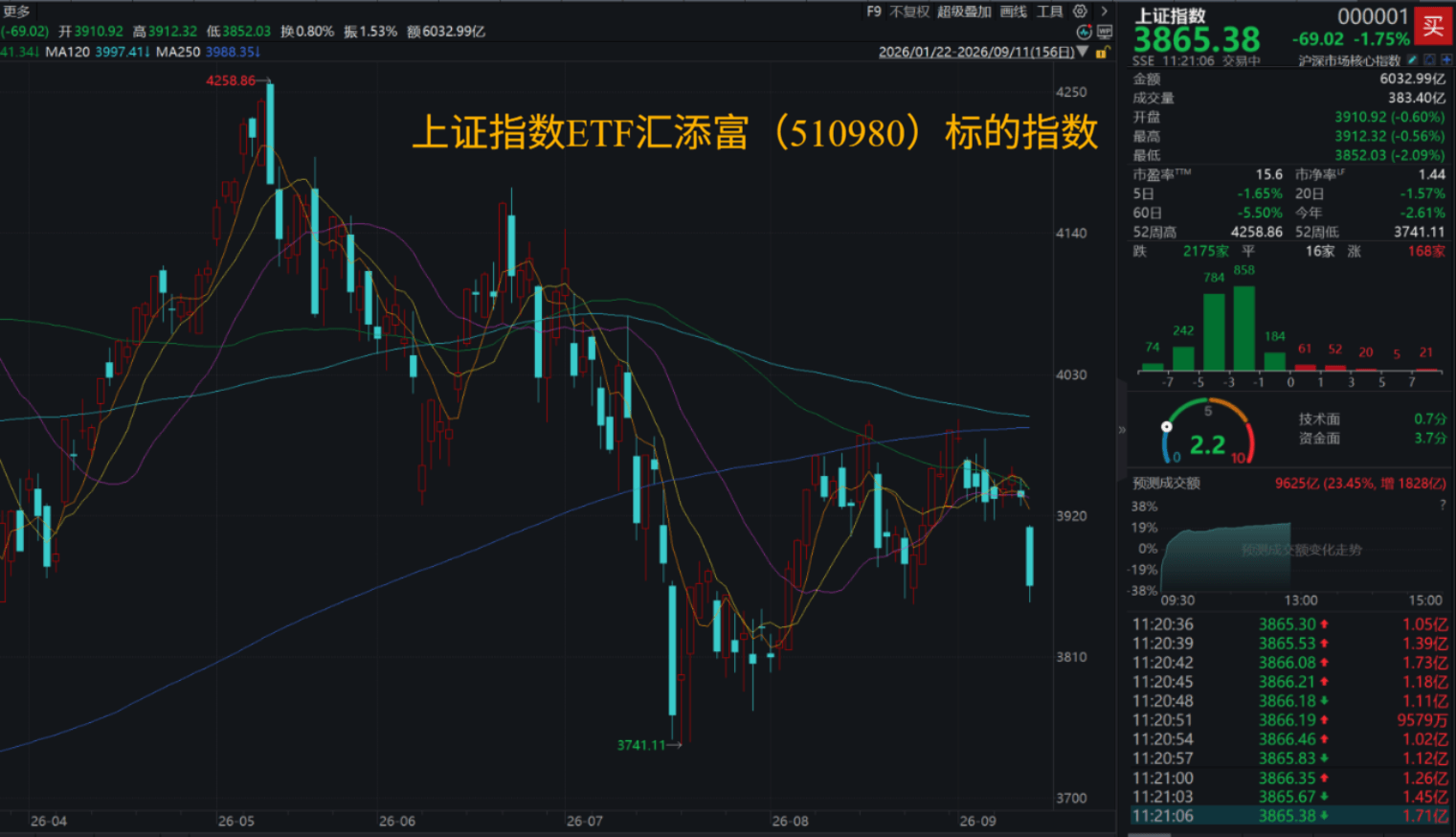Click the question mark help icon

(1443, 505)
